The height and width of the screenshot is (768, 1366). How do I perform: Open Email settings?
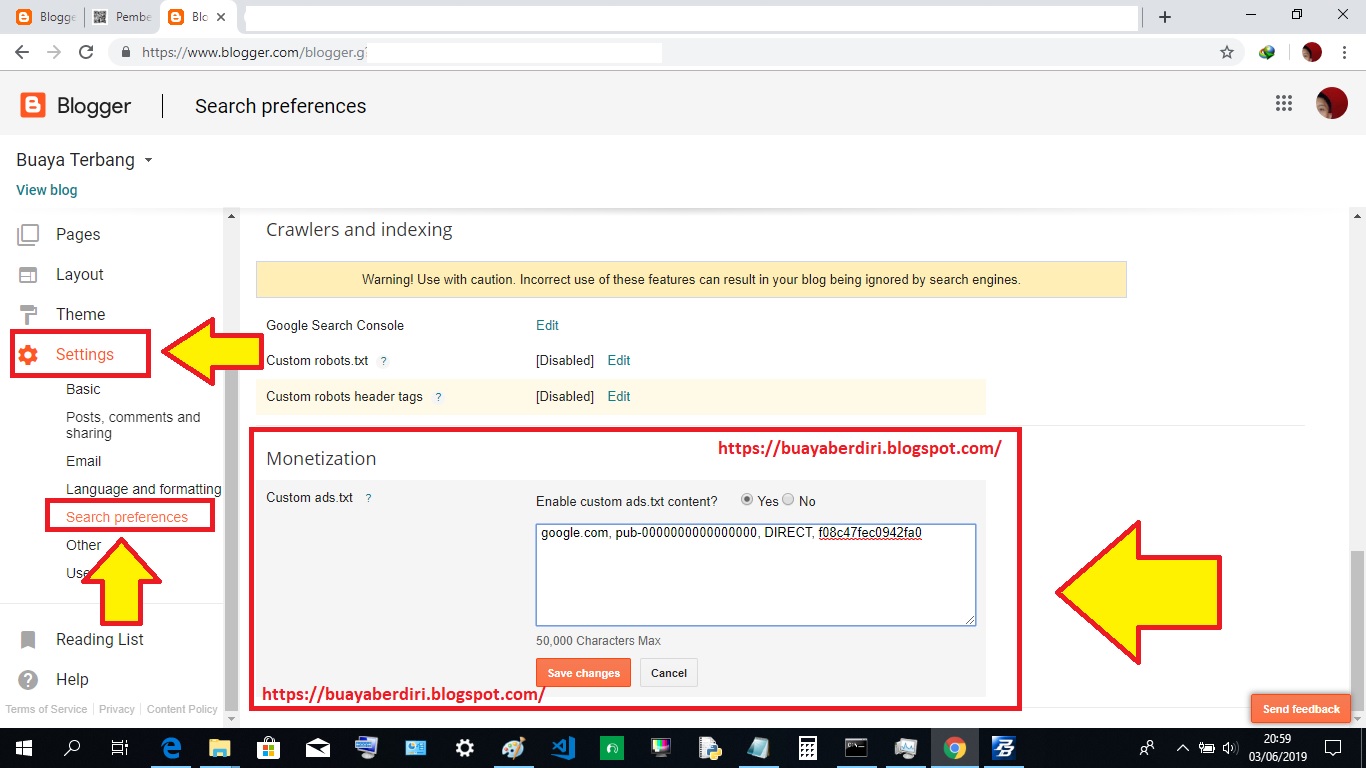[84, 461]
